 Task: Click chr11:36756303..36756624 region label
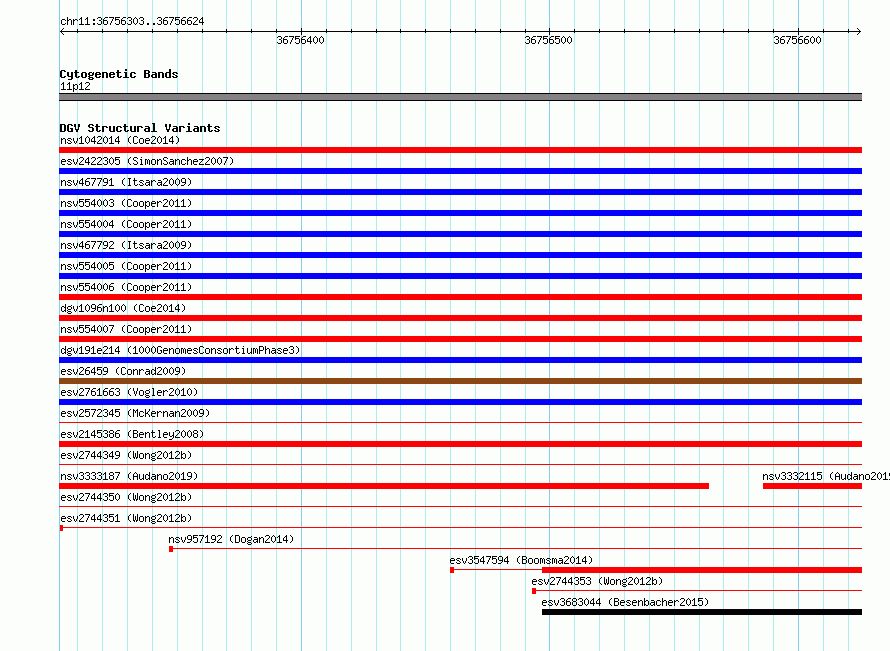pos(132,21)
